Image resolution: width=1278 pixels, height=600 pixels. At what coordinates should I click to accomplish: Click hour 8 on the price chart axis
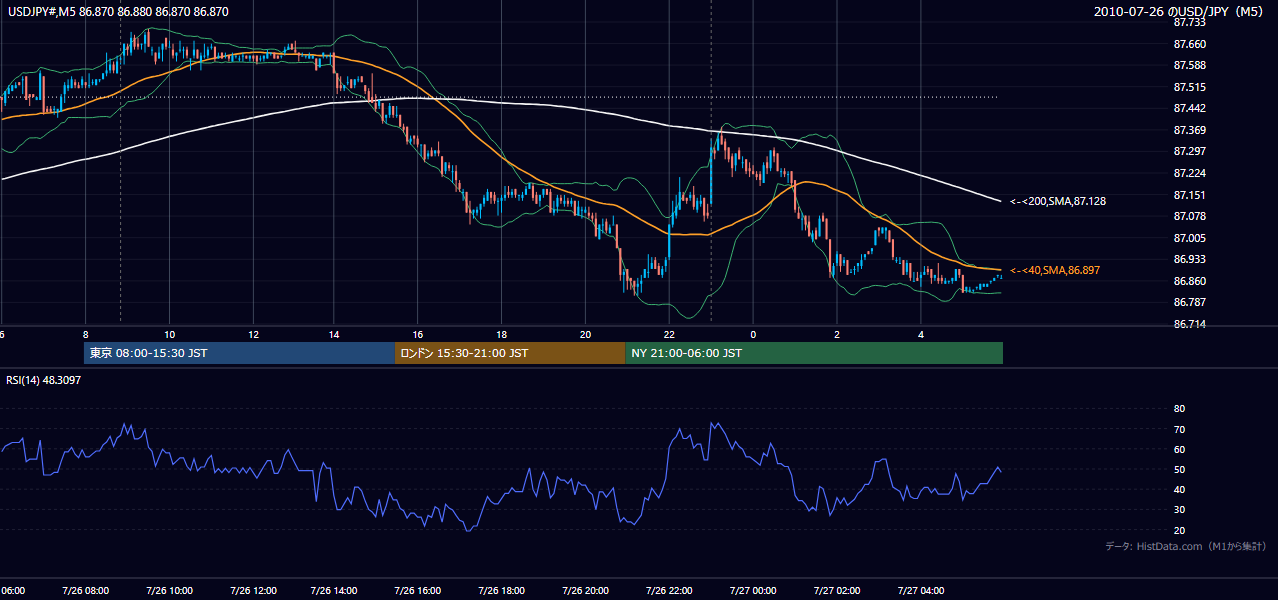pos(86,334)
